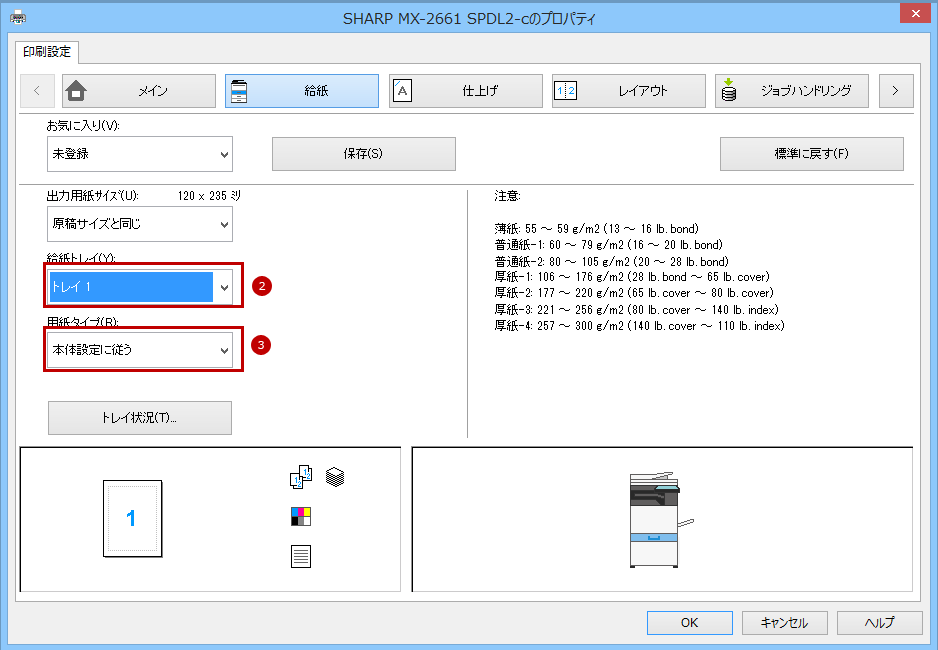Expand the 出力用紙サイズ dropdown
The image size is (938, 650).
point(139,224)
